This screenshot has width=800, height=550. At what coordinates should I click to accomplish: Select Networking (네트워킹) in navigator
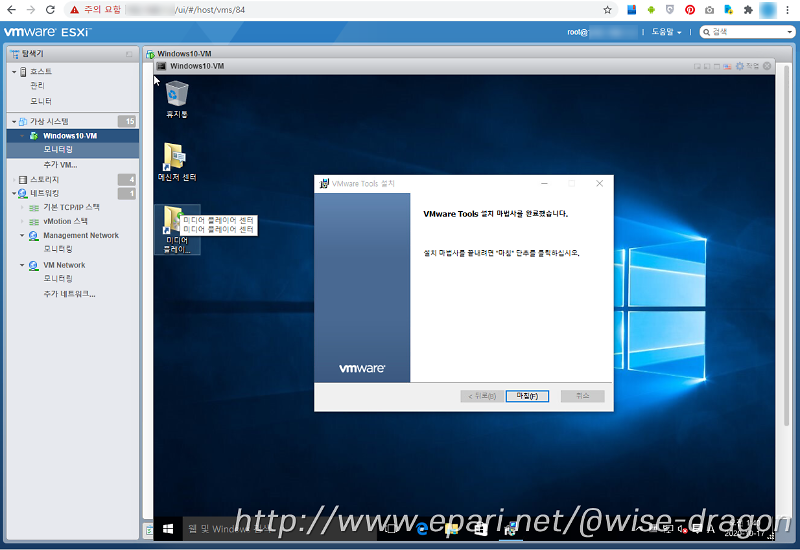(x=44, y=193)
